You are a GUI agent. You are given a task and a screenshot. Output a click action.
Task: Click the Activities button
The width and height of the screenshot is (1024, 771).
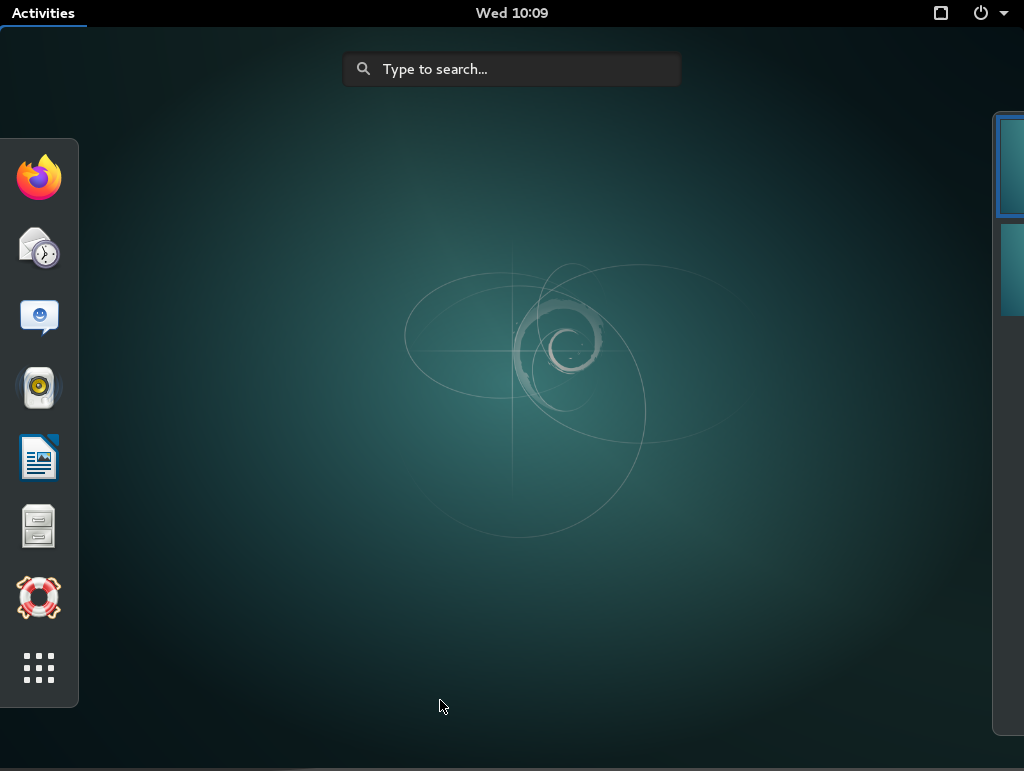click(x=43, y=13)
